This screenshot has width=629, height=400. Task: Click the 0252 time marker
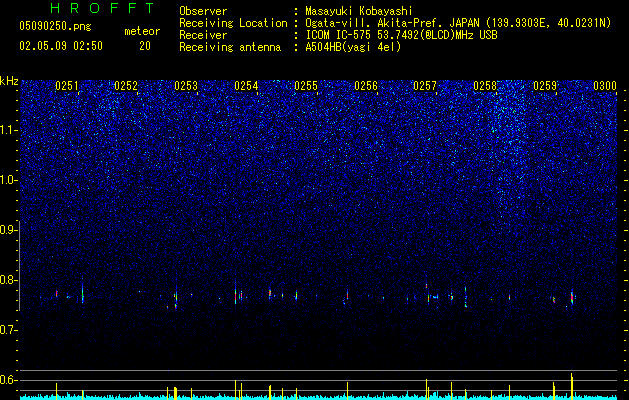[x=126, y=86]
